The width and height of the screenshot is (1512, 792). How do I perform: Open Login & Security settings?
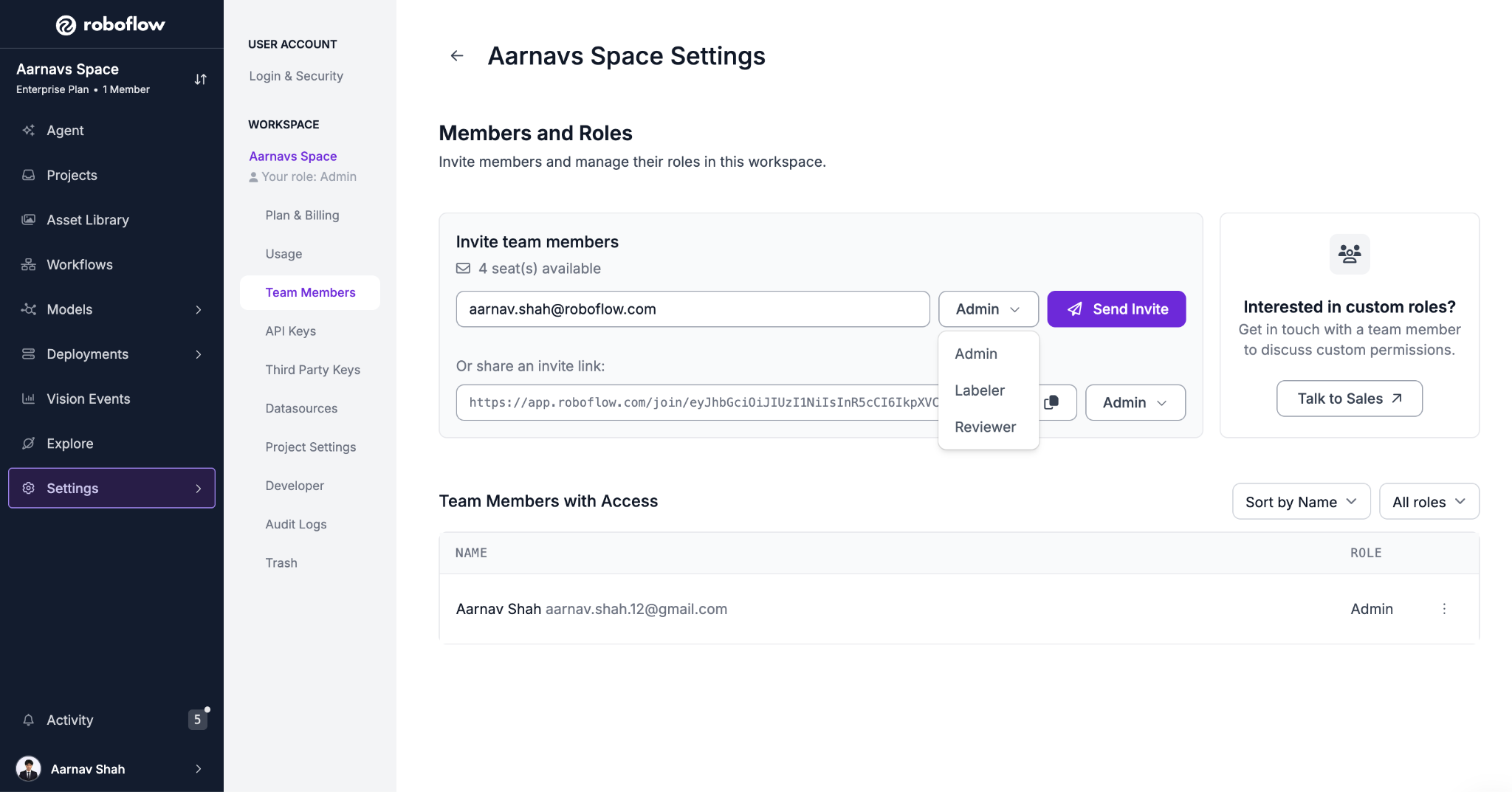(296, 76)
